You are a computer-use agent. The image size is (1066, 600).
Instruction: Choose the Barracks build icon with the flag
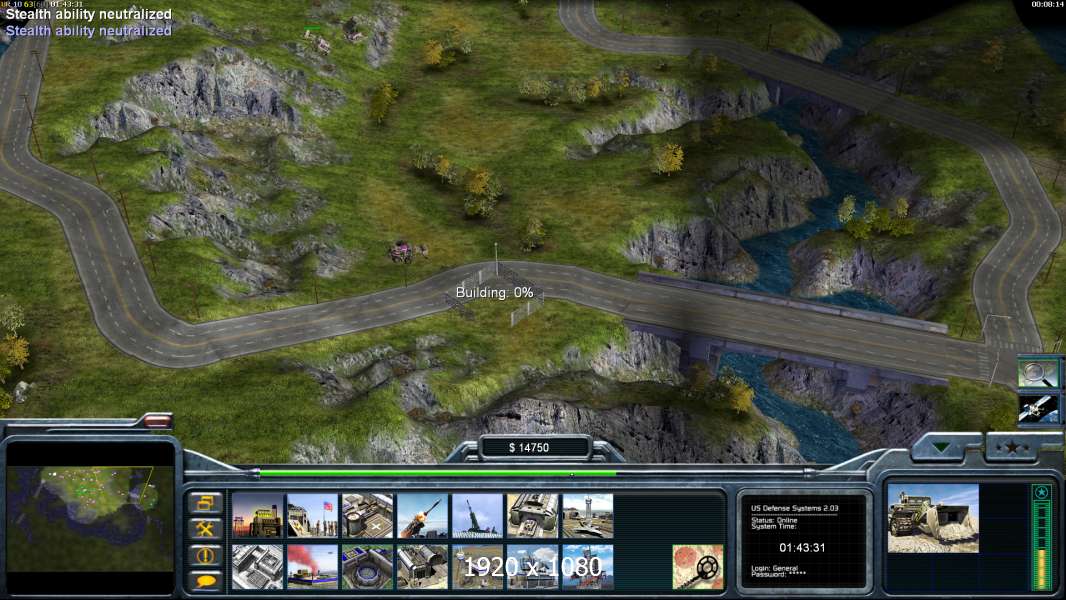[313, 516]
